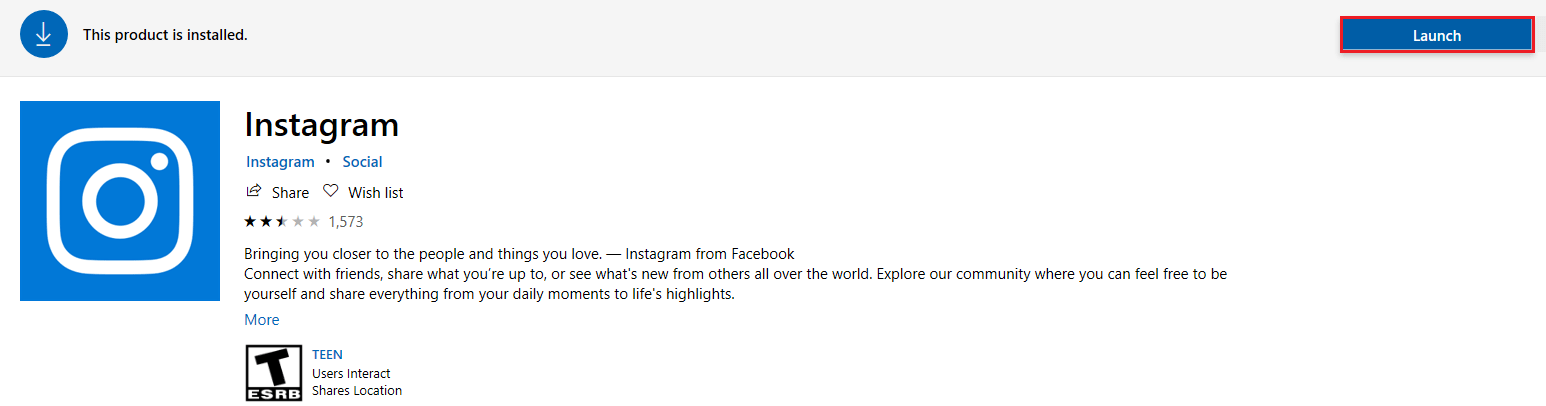Click the fifth empty rating star

pyautogui.click(x=314, y=221)
